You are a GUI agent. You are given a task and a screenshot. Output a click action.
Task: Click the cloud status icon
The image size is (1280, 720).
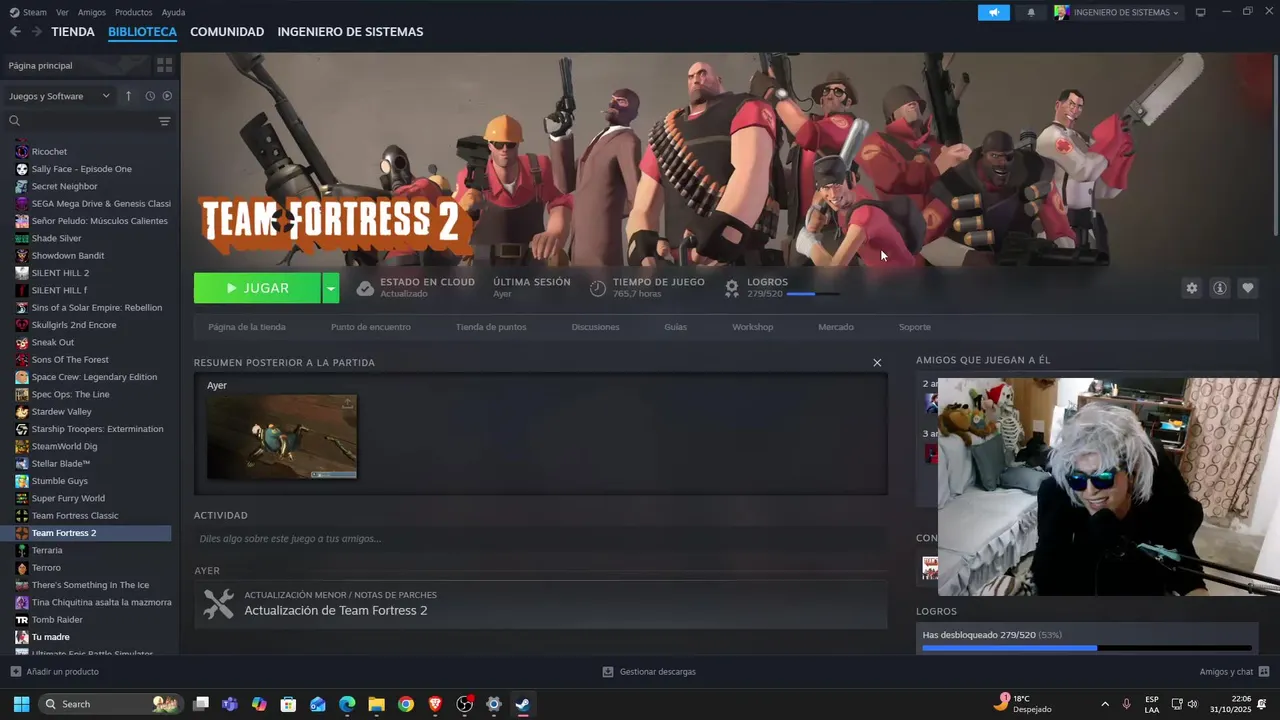coord(365,288)
